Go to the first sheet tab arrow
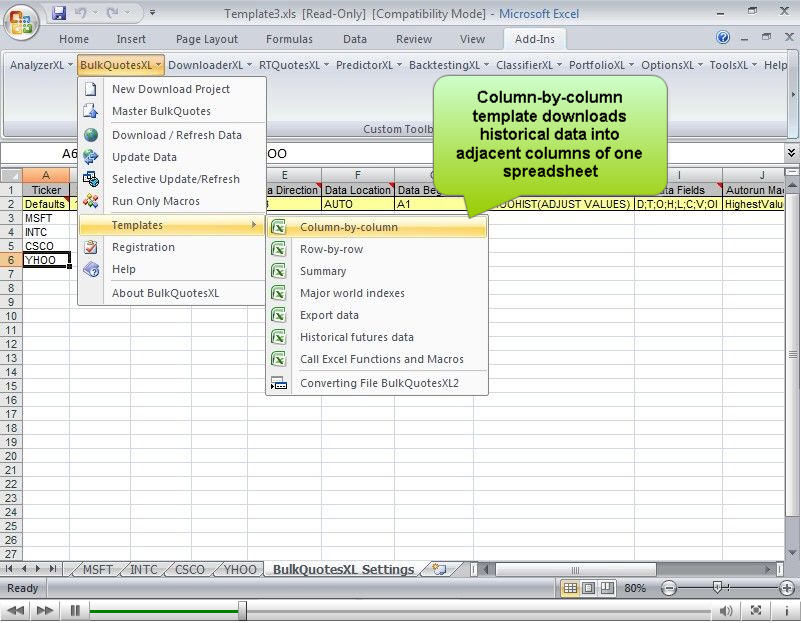Image resolution: width=801 pixels, height=623 pixels. [x=9, y=568]
